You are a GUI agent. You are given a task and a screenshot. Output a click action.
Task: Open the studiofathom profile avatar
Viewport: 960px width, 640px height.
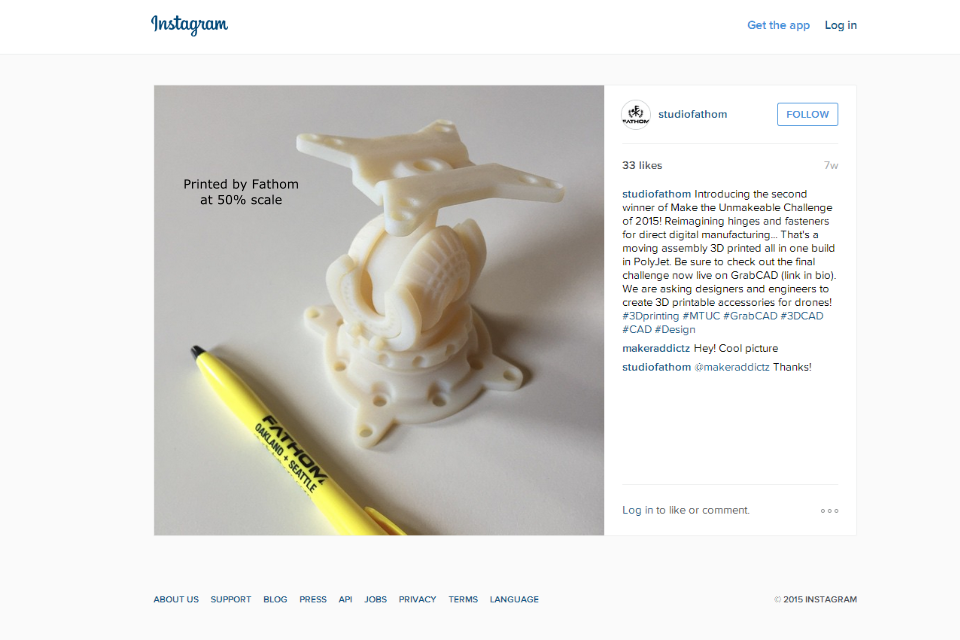click(x=636, y=115)
